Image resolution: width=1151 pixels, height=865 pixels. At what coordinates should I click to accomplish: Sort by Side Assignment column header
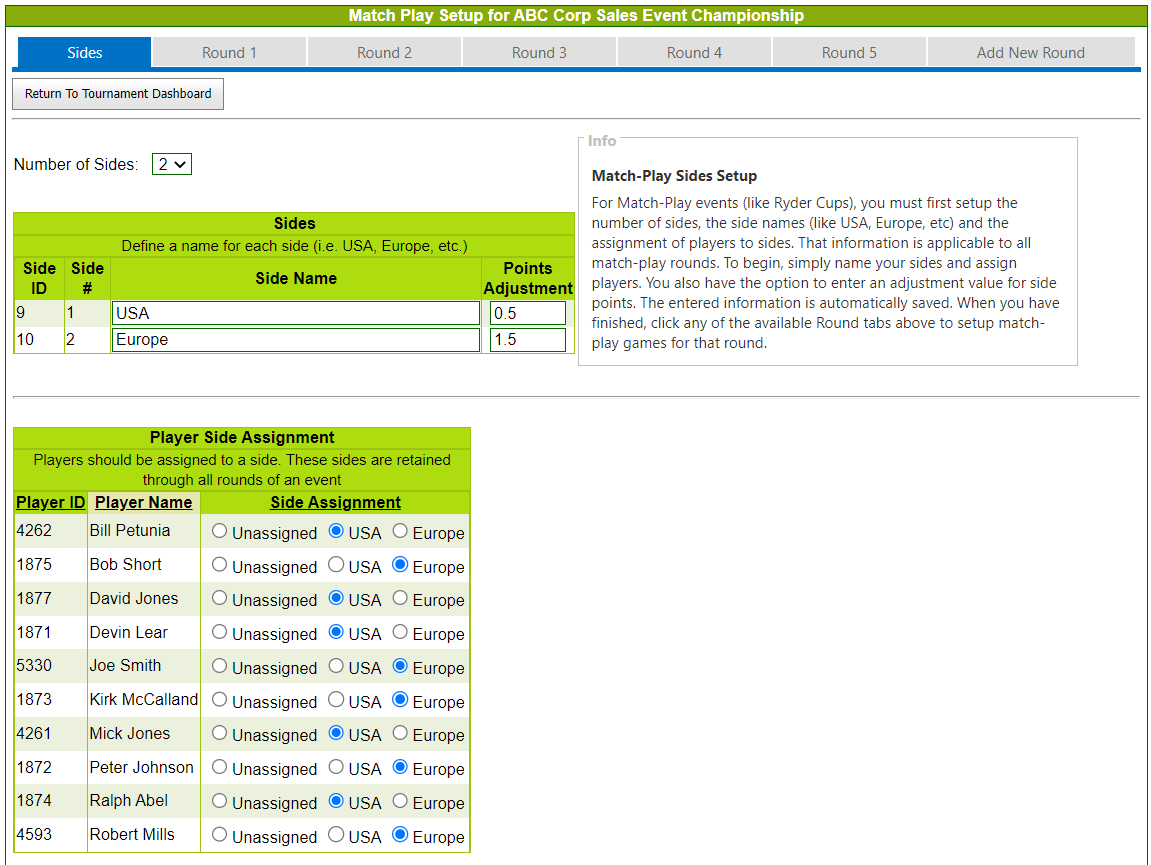click(x=335, y=503)
